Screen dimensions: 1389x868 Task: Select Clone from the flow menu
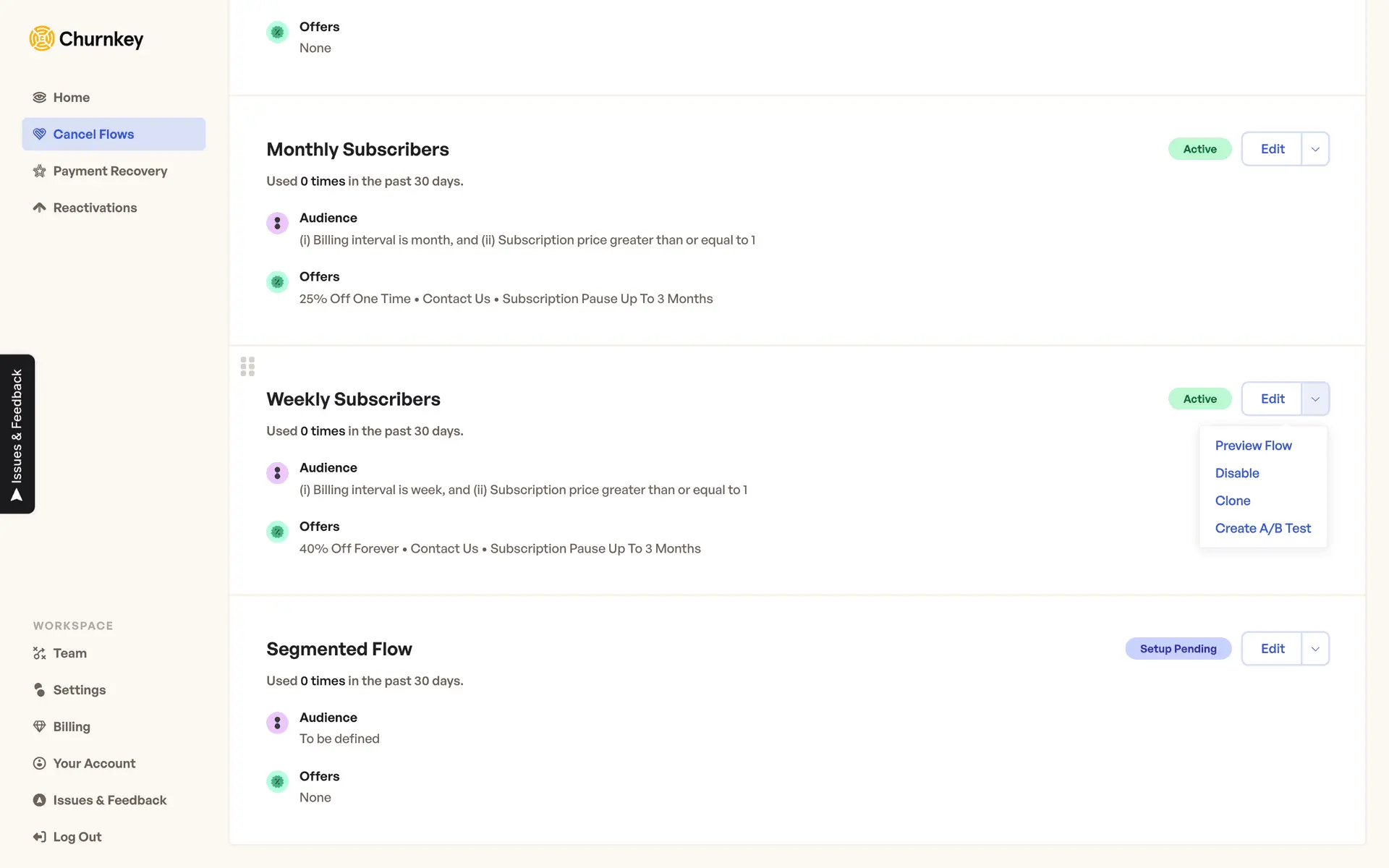[x=1233, y=501]
